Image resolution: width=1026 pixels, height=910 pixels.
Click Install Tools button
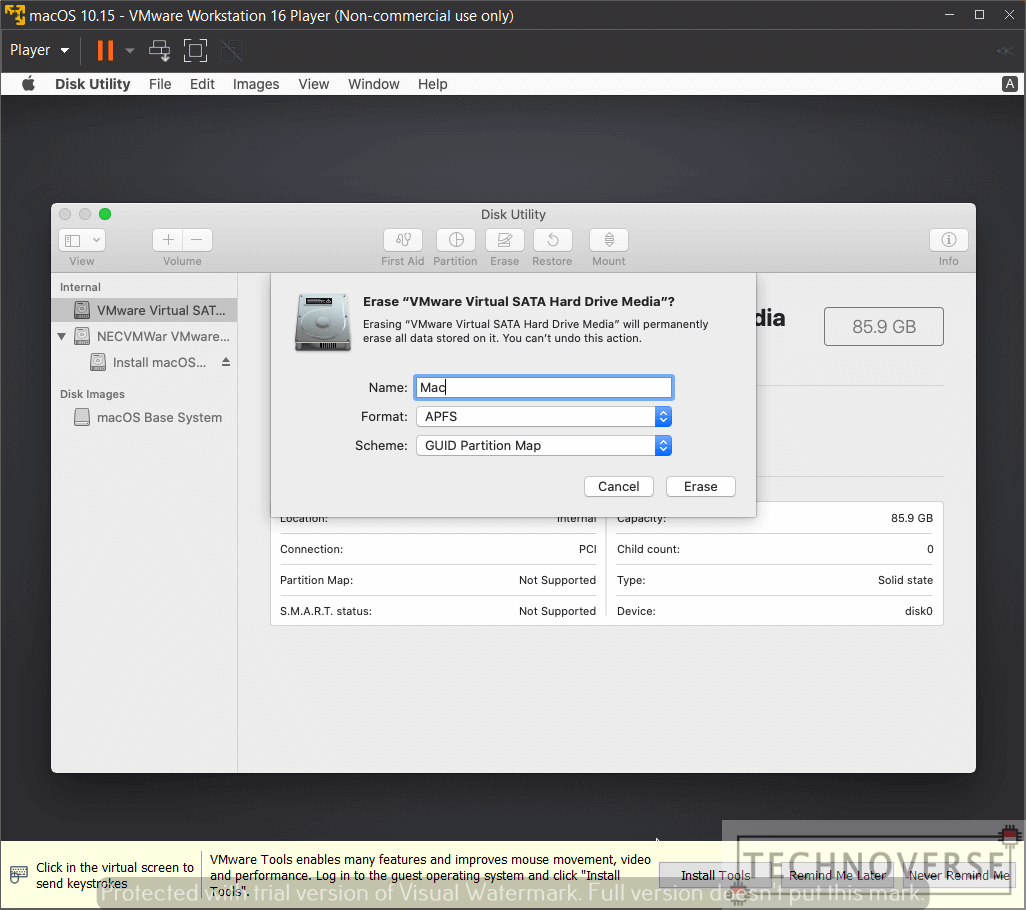715,875
